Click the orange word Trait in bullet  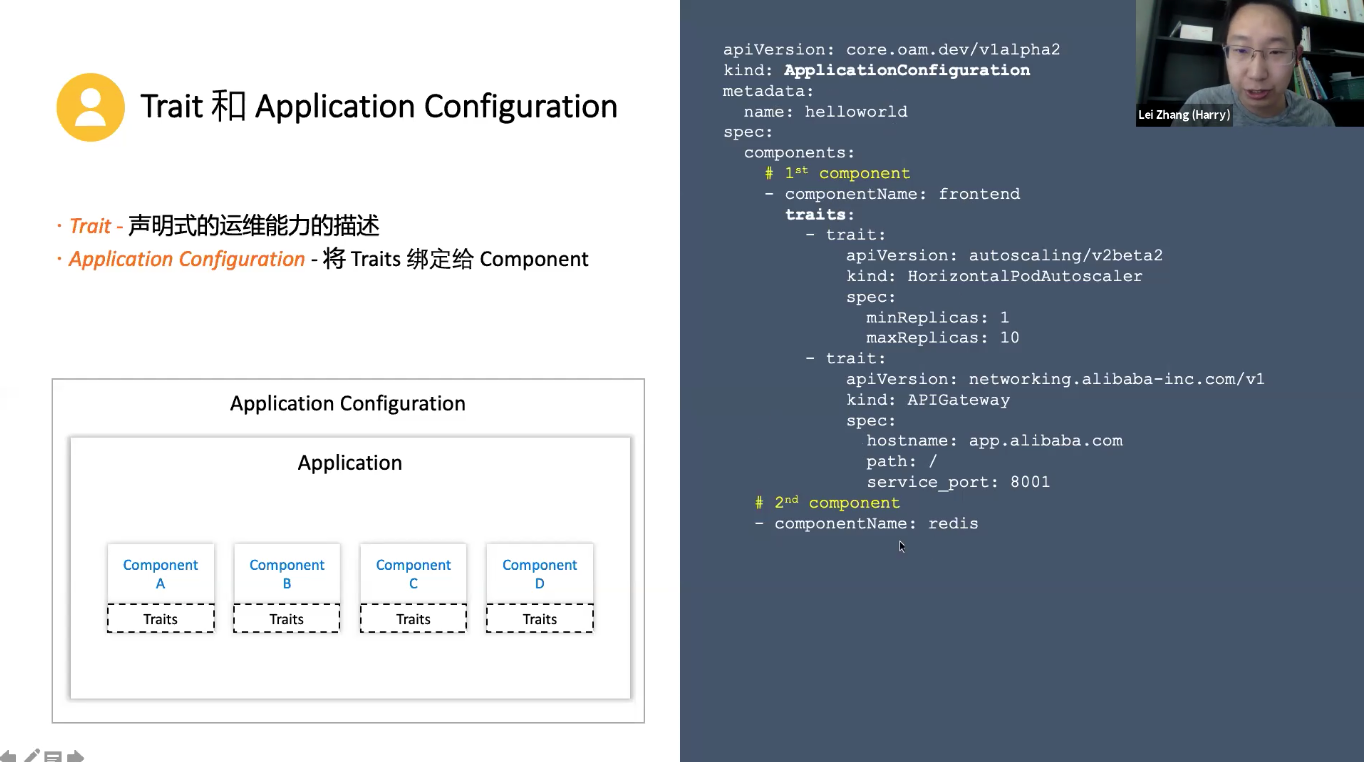coord(90,226)
